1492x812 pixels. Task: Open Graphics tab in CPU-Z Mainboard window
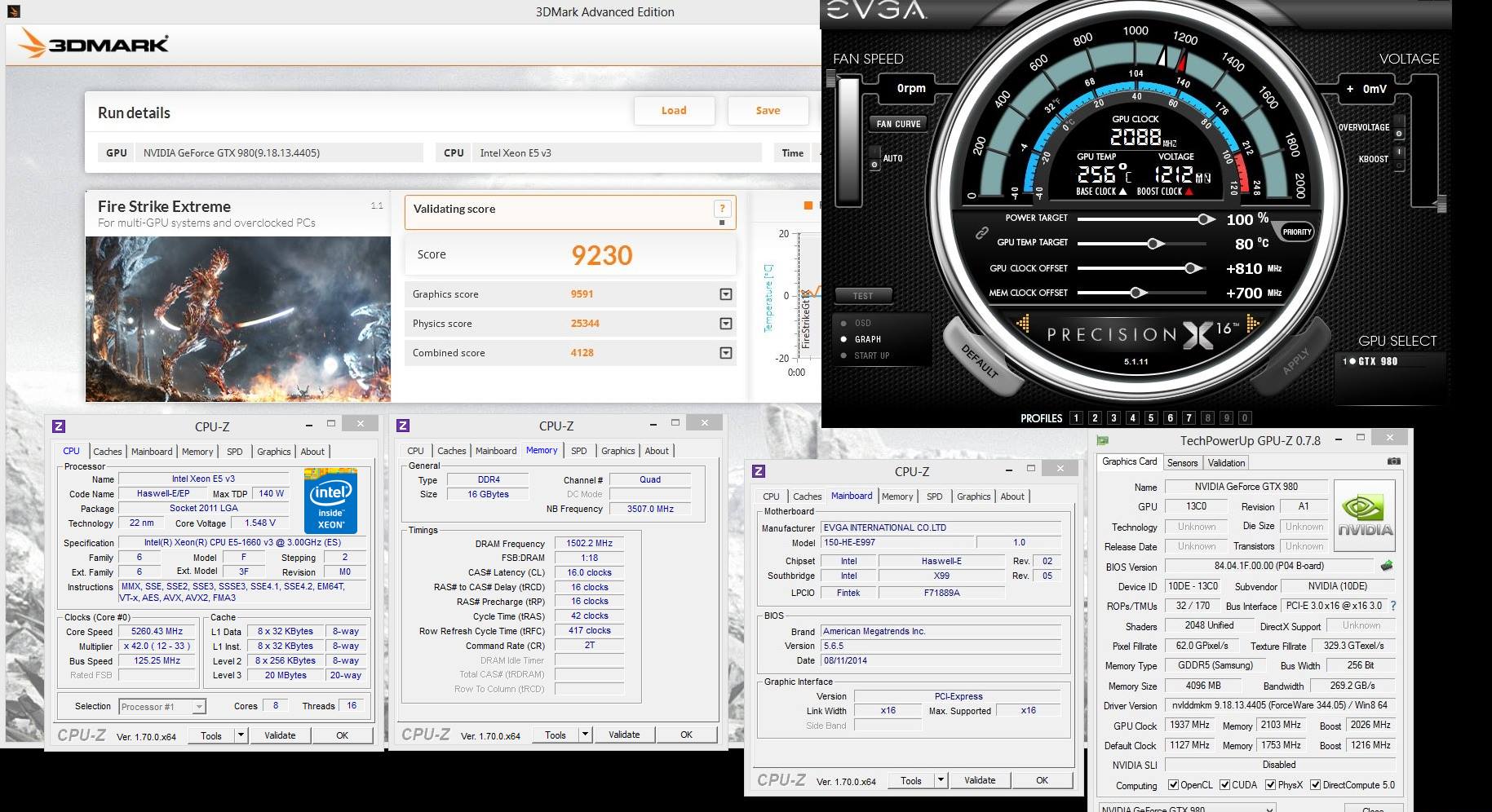(973, 496)
